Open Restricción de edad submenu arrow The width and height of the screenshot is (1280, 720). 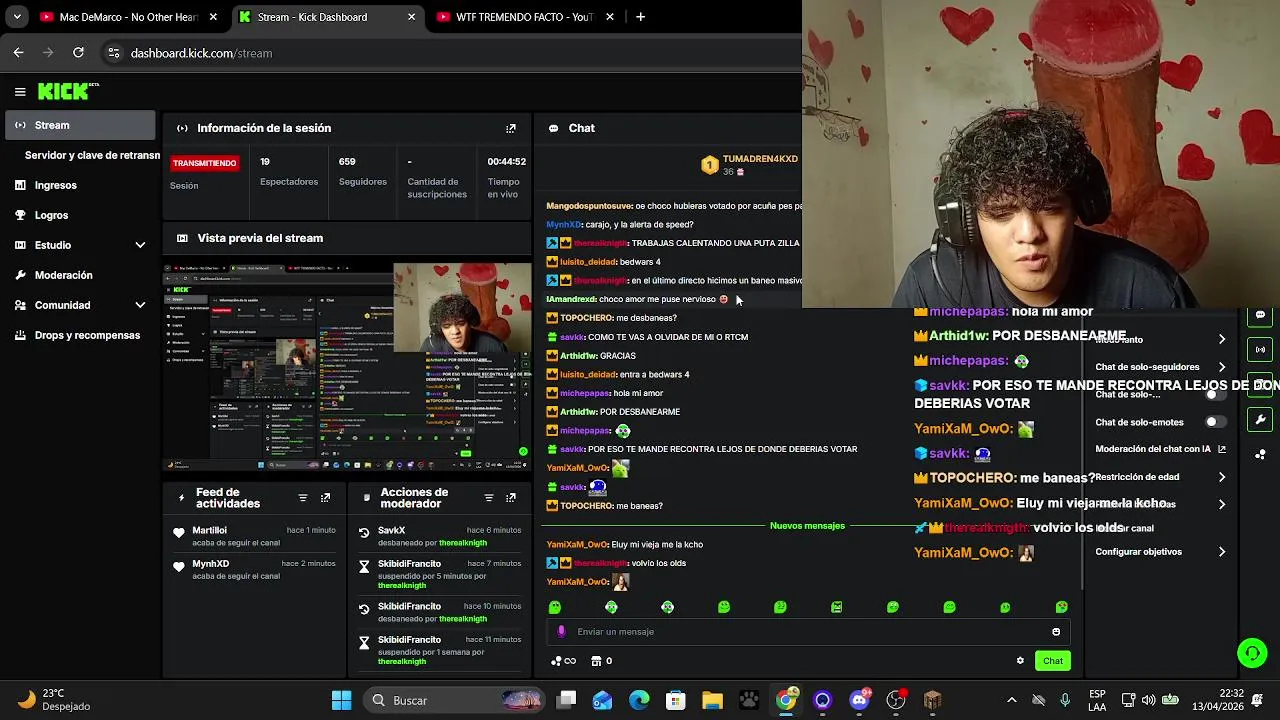pyautogui.click(x=1221, y=477)
